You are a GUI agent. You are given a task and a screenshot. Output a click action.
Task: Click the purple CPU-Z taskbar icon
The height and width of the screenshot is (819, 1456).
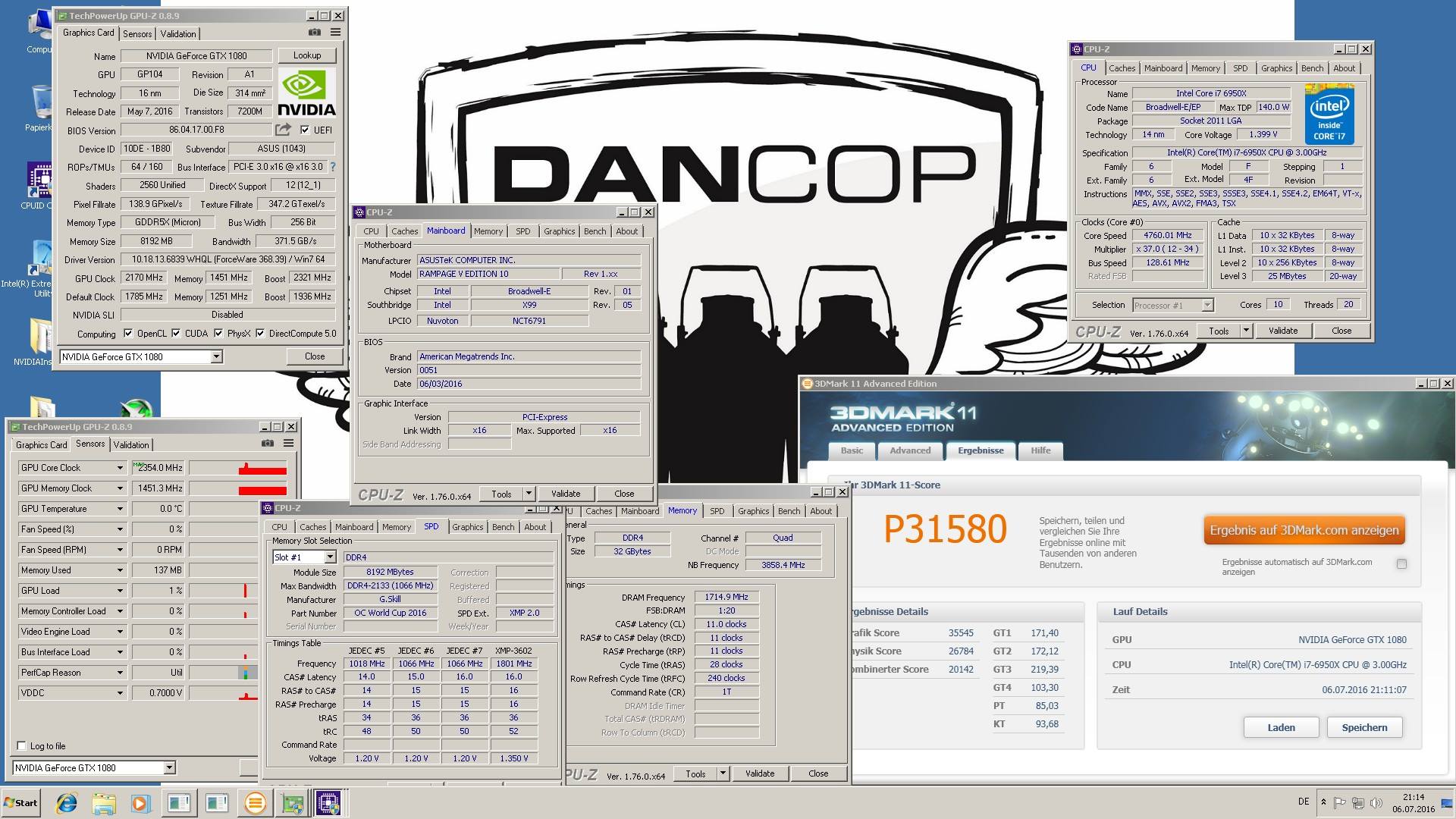pos(328,803)
